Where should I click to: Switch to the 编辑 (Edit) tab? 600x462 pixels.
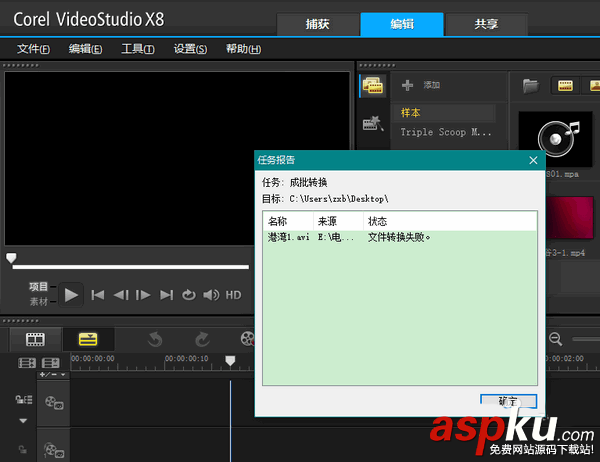point(402,24)
